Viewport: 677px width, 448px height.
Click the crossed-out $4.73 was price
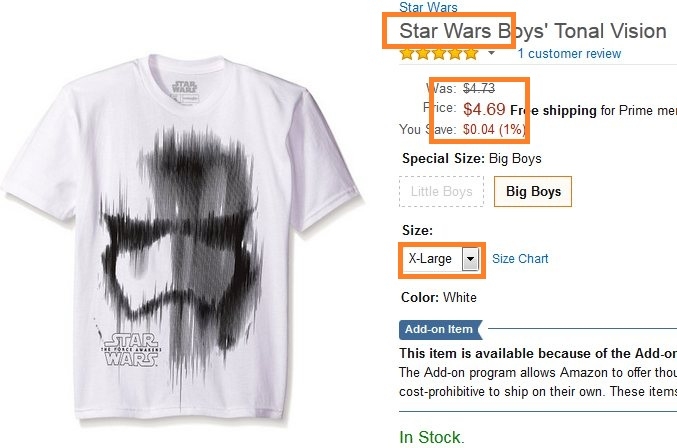[x=479, y=88]
